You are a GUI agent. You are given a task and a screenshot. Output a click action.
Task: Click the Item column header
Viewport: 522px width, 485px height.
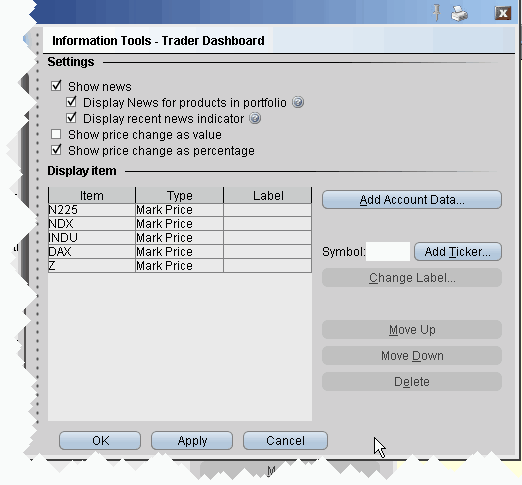click(x=92, y=195)
